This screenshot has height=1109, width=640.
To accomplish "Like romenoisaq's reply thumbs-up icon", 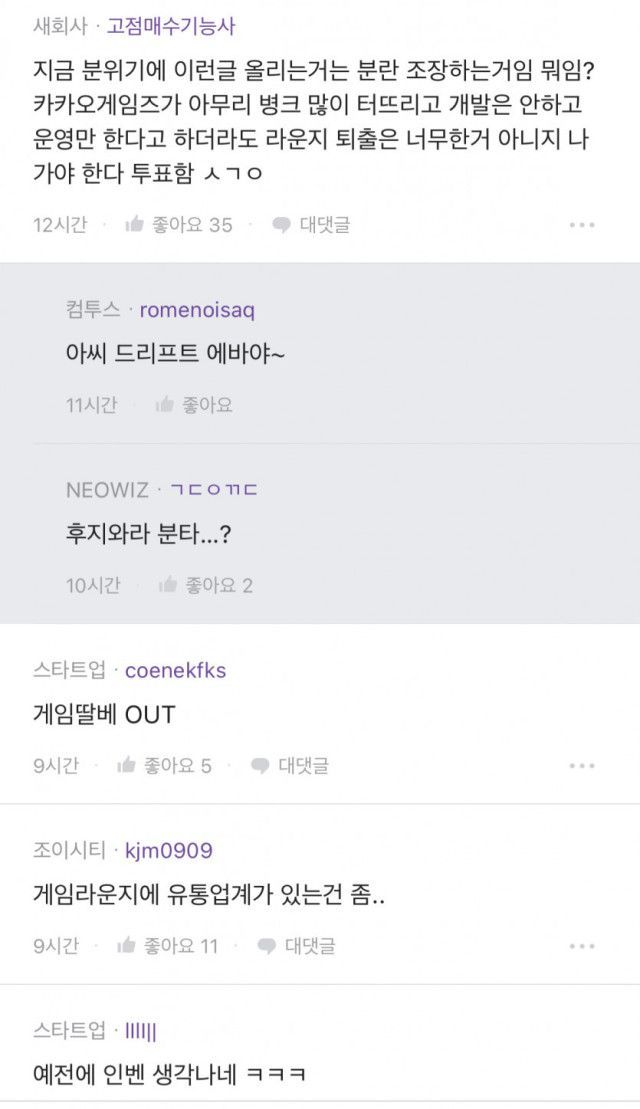I will (x=165, y=405).
